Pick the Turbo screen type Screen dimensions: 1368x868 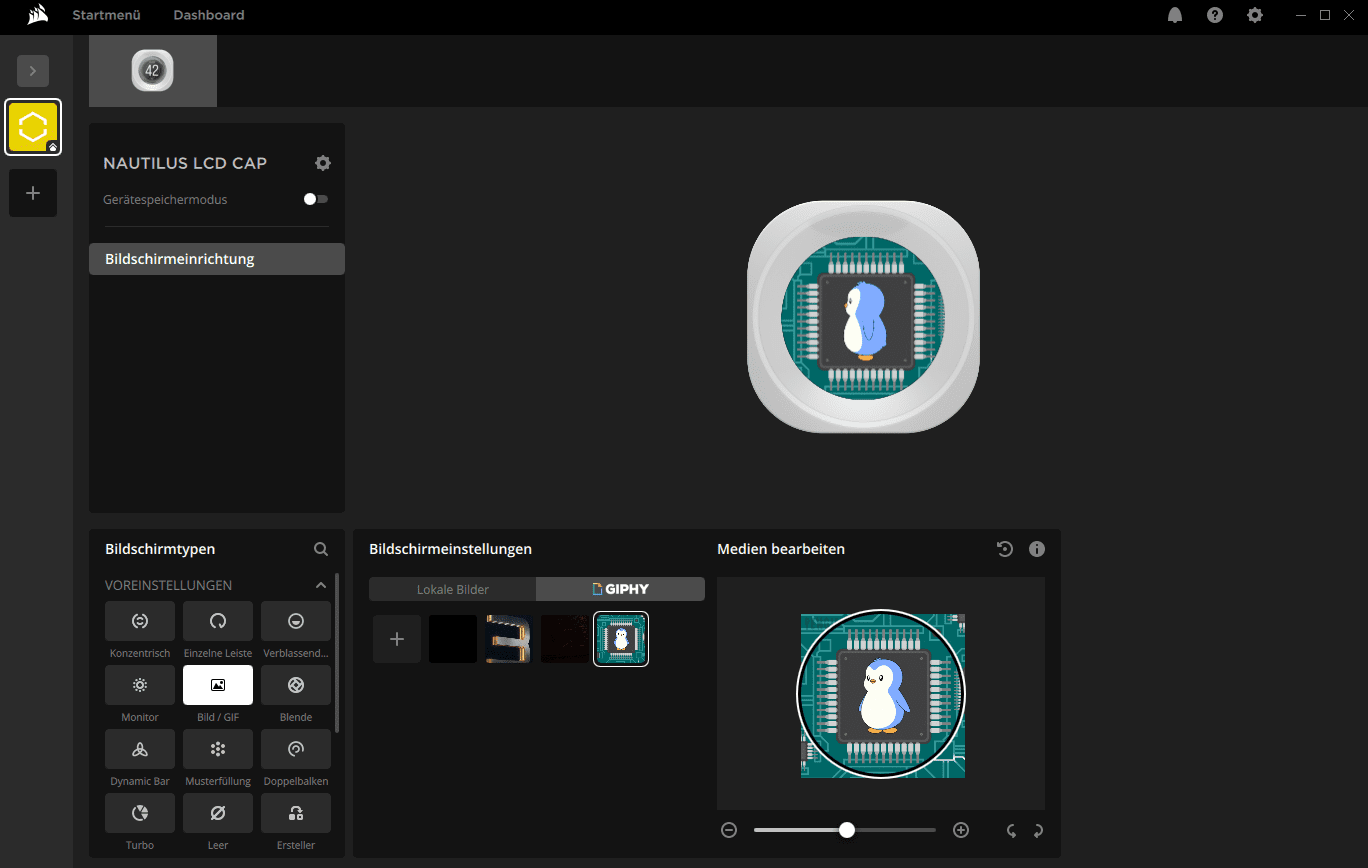coord(140,813)
